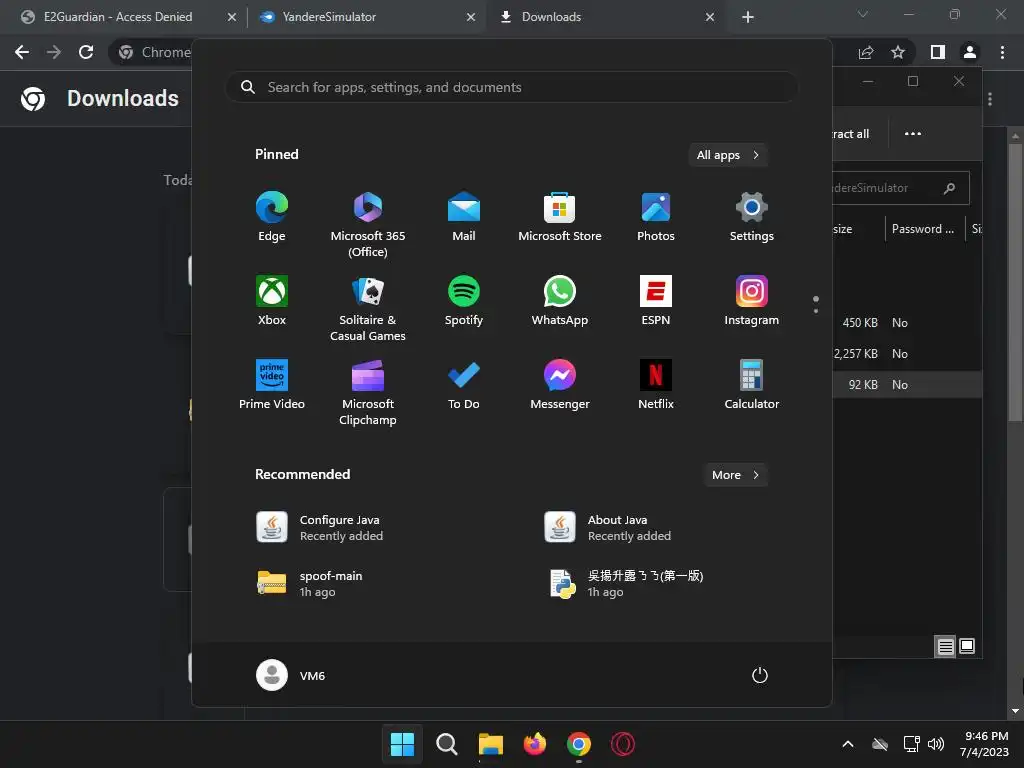
Task: Open Chrome profile menu
Action: point(970,52)
